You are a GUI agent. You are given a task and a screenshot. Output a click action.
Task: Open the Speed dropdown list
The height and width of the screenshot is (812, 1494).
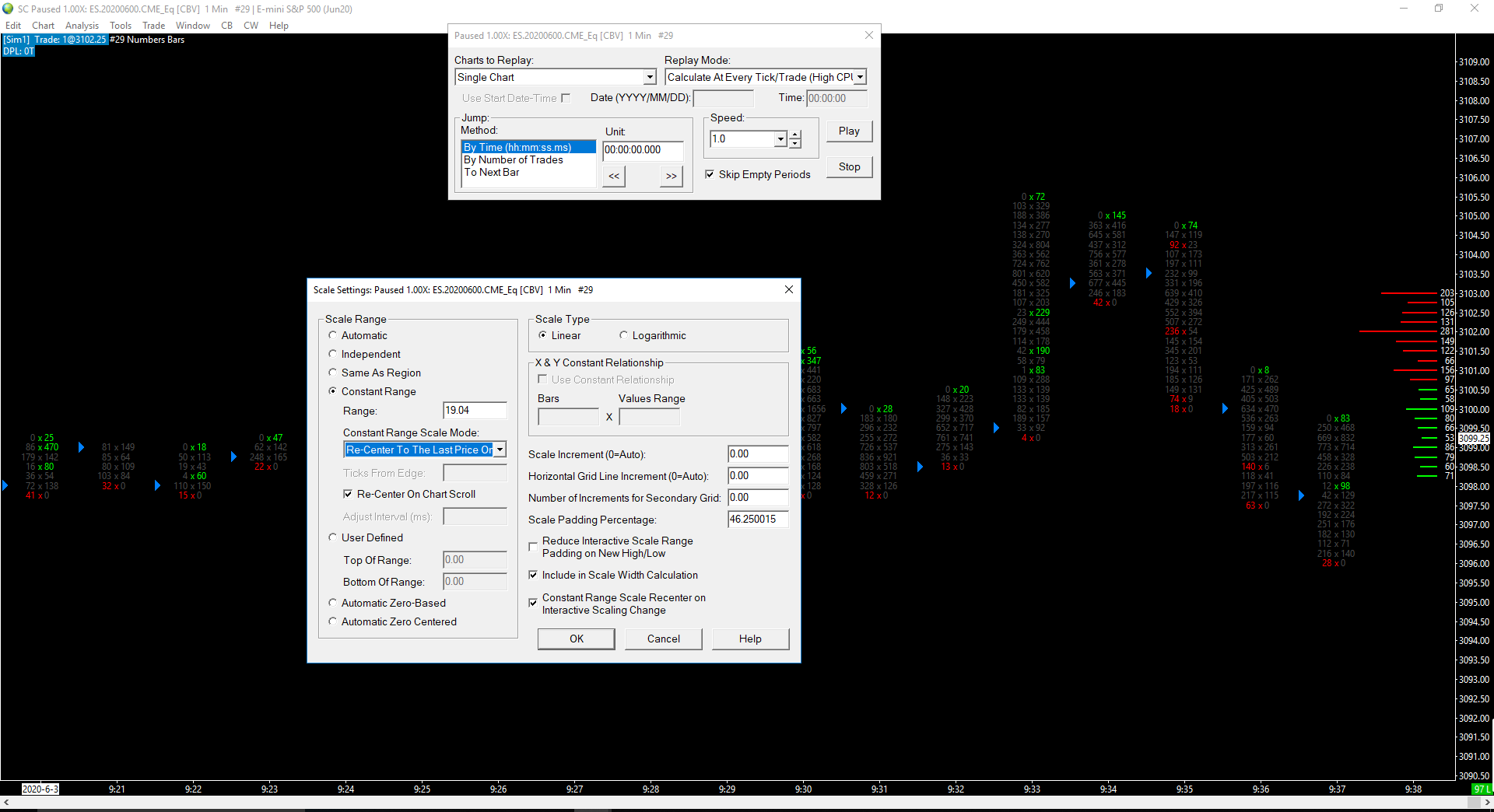[780, 139]
